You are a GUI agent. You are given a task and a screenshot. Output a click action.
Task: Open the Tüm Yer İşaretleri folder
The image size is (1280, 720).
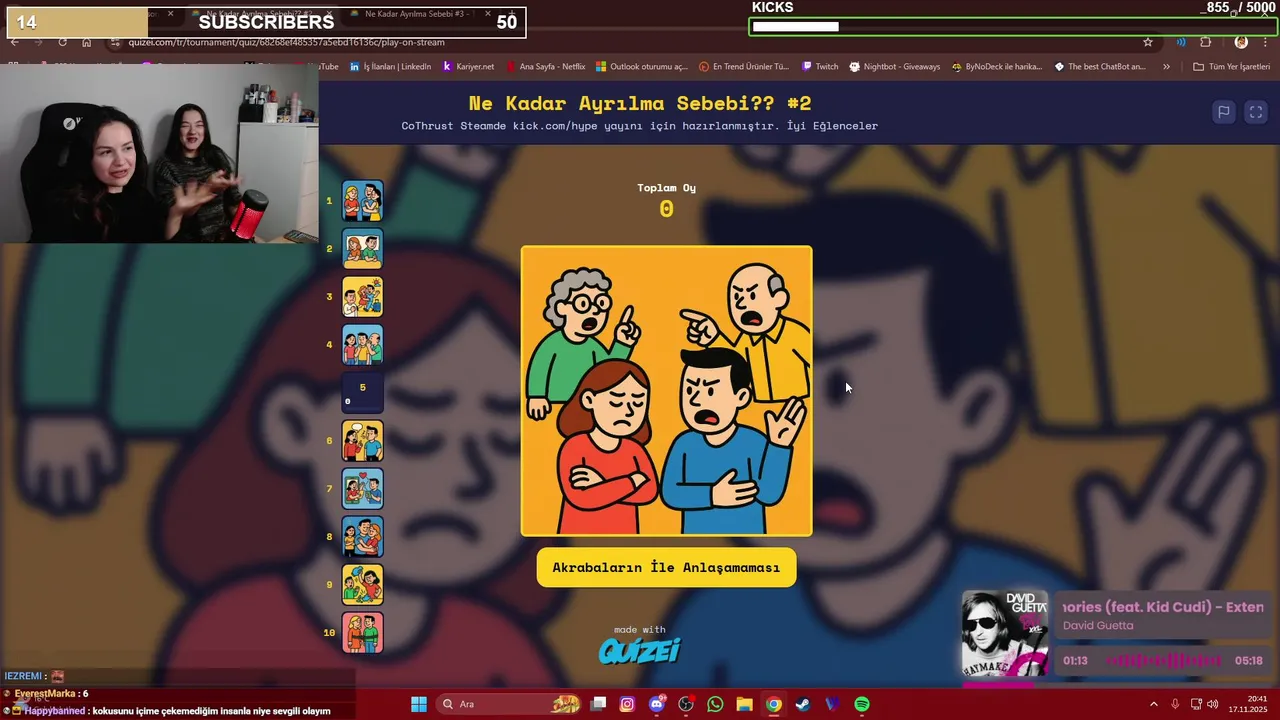coord(1231,67)
